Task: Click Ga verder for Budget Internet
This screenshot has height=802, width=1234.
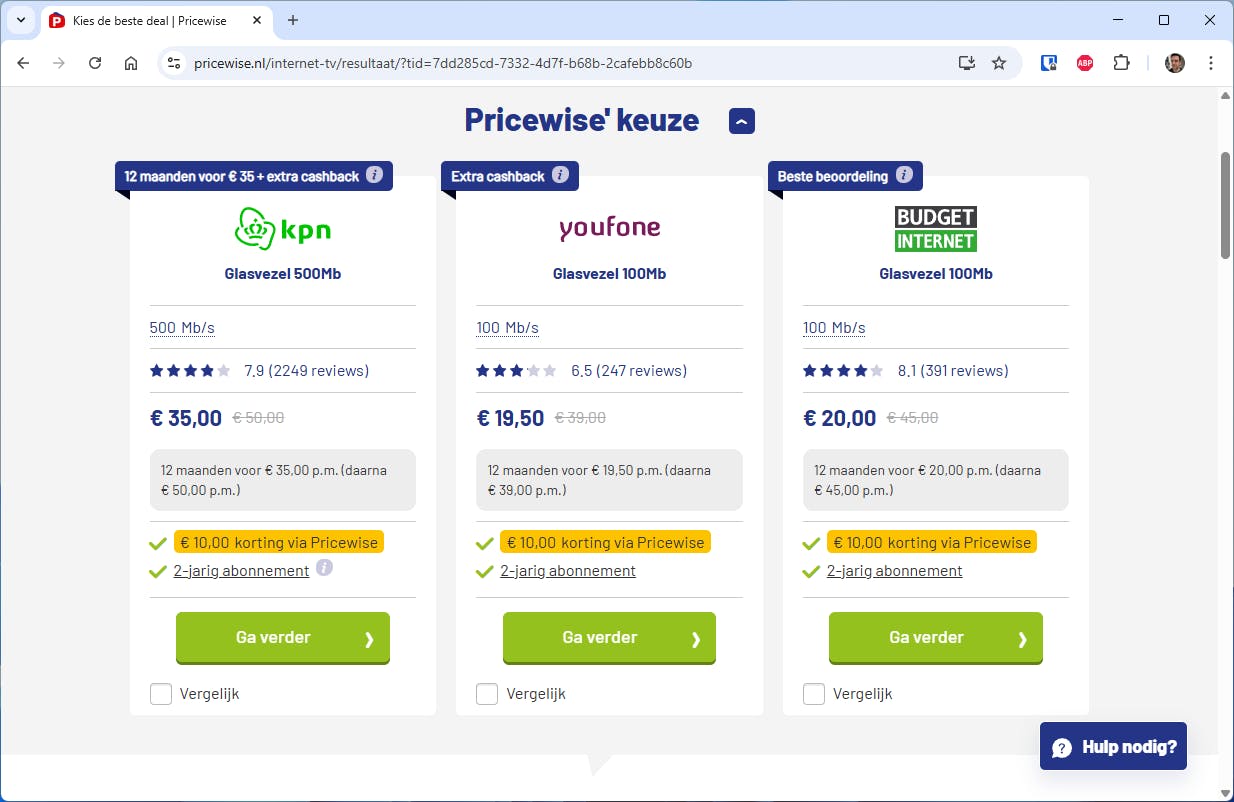Action: coord(936,638)
